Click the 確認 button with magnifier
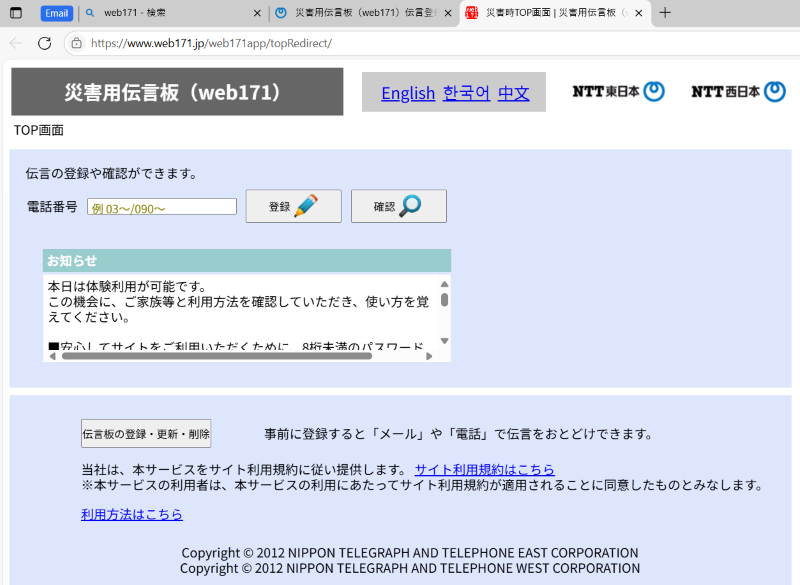800x585 pixels. coord(398,206)
